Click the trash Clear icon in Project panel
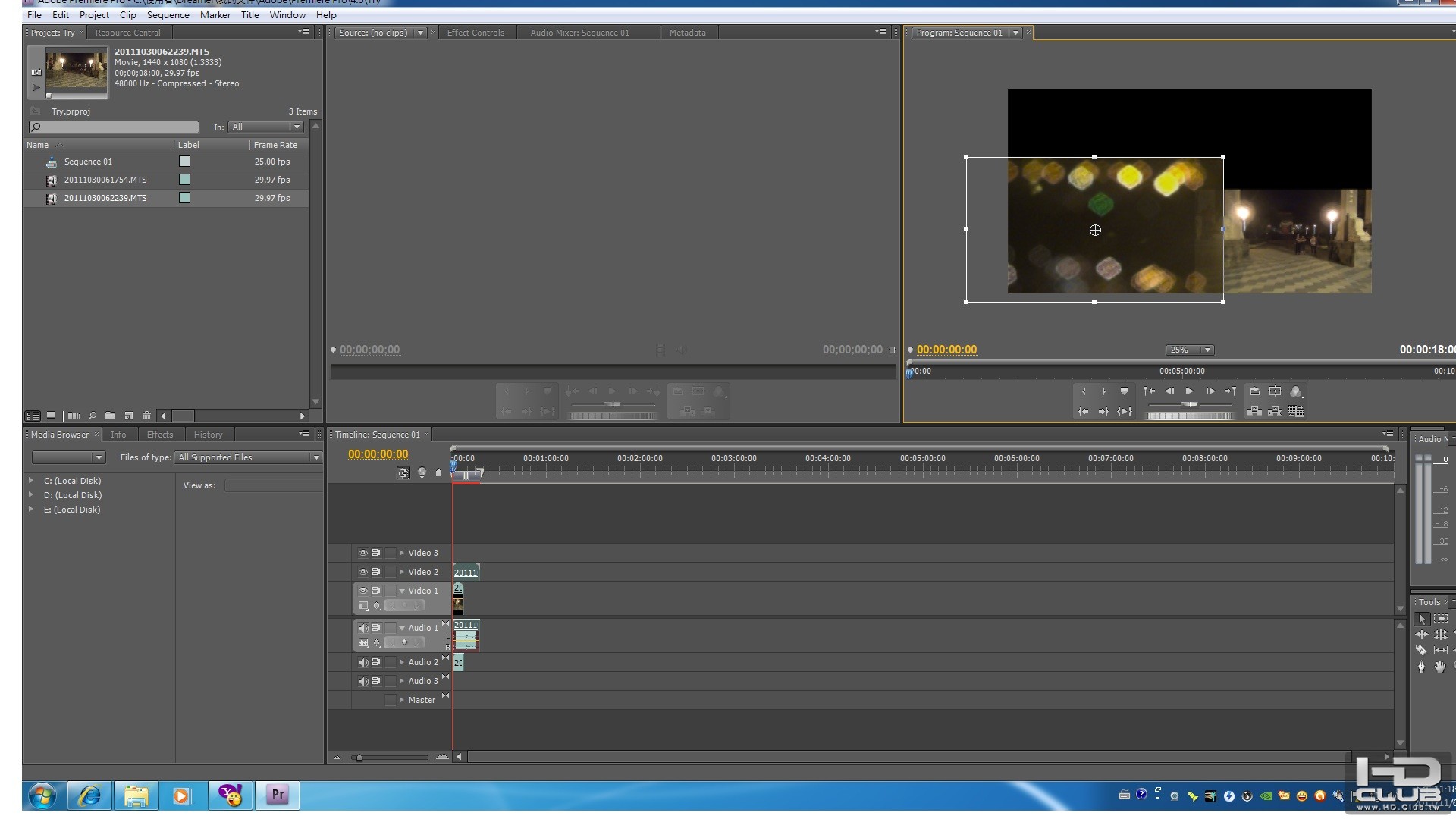 pos(146,416)
